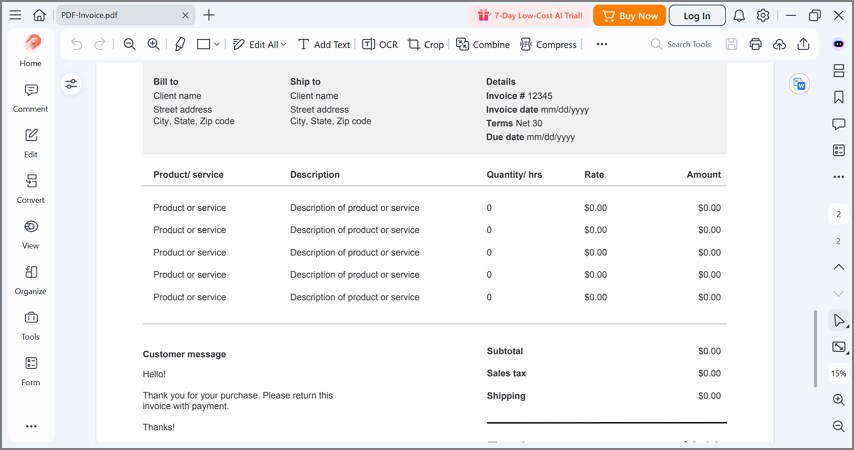Show more right panel options ellipsis

click(x=839, y=177)
